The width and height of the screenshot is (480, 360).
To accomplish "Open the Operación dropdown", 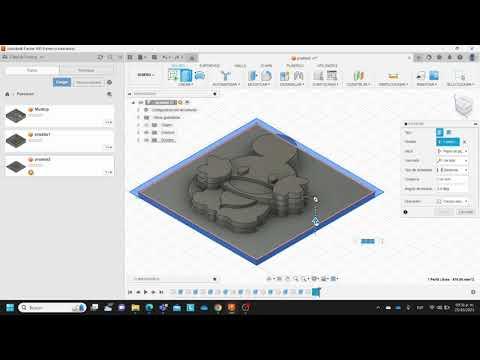I will tap(452, 201).
